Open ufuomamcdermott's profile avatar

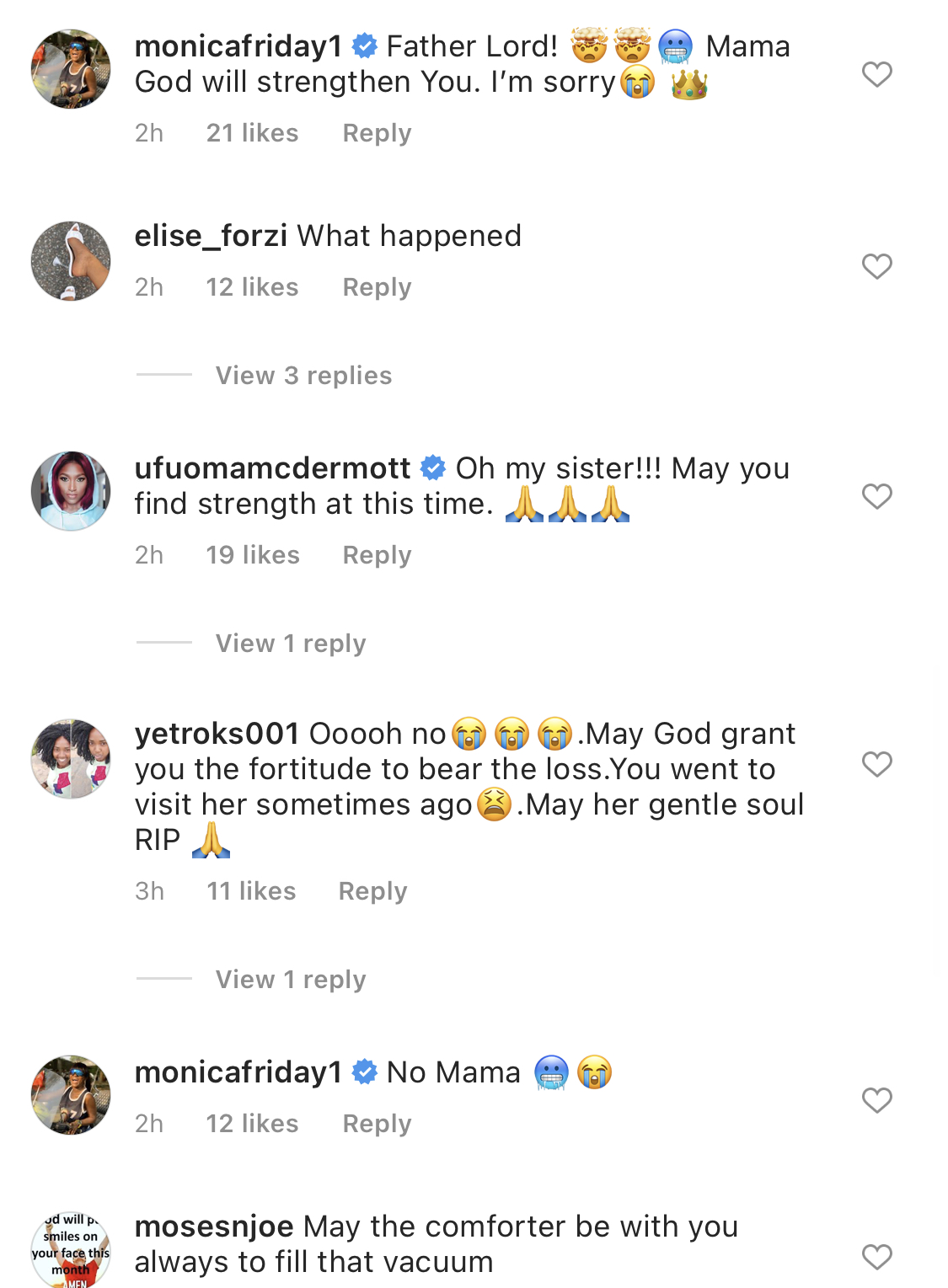[x=71, y=491]
